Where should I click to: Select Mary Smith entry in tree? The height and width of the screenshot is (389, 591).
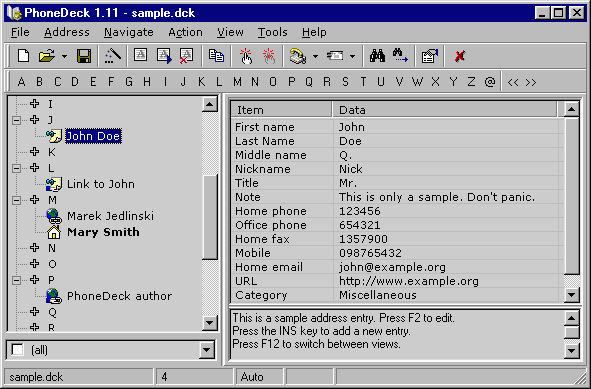coord(103,232)
